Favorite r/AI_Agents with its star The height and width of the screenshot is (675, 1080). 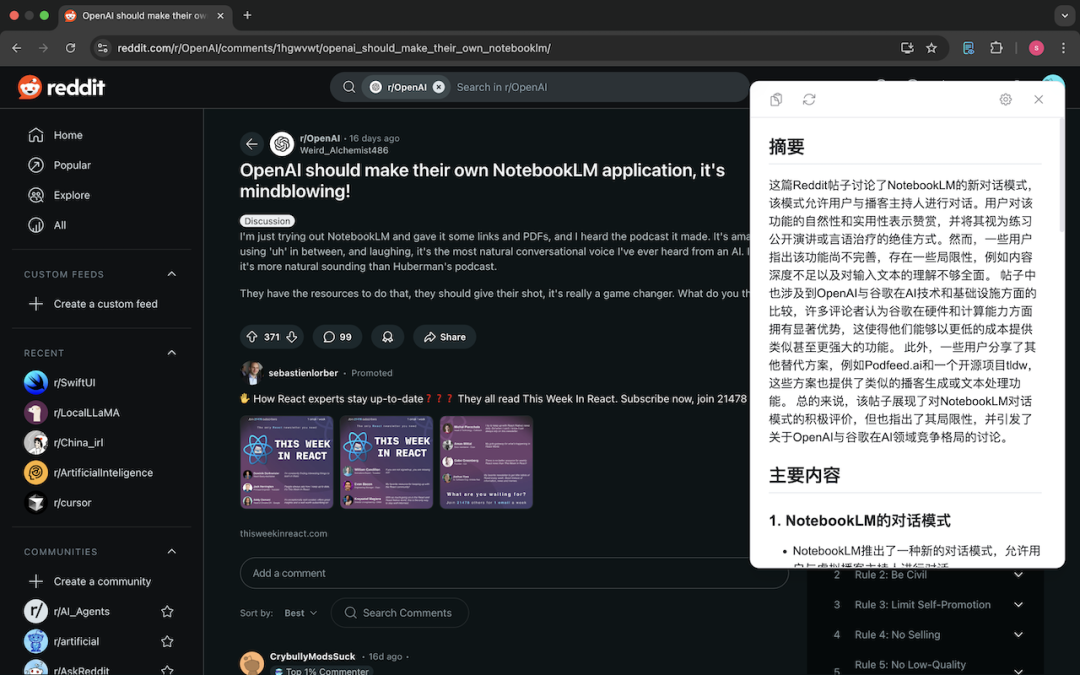coord(167,611)
